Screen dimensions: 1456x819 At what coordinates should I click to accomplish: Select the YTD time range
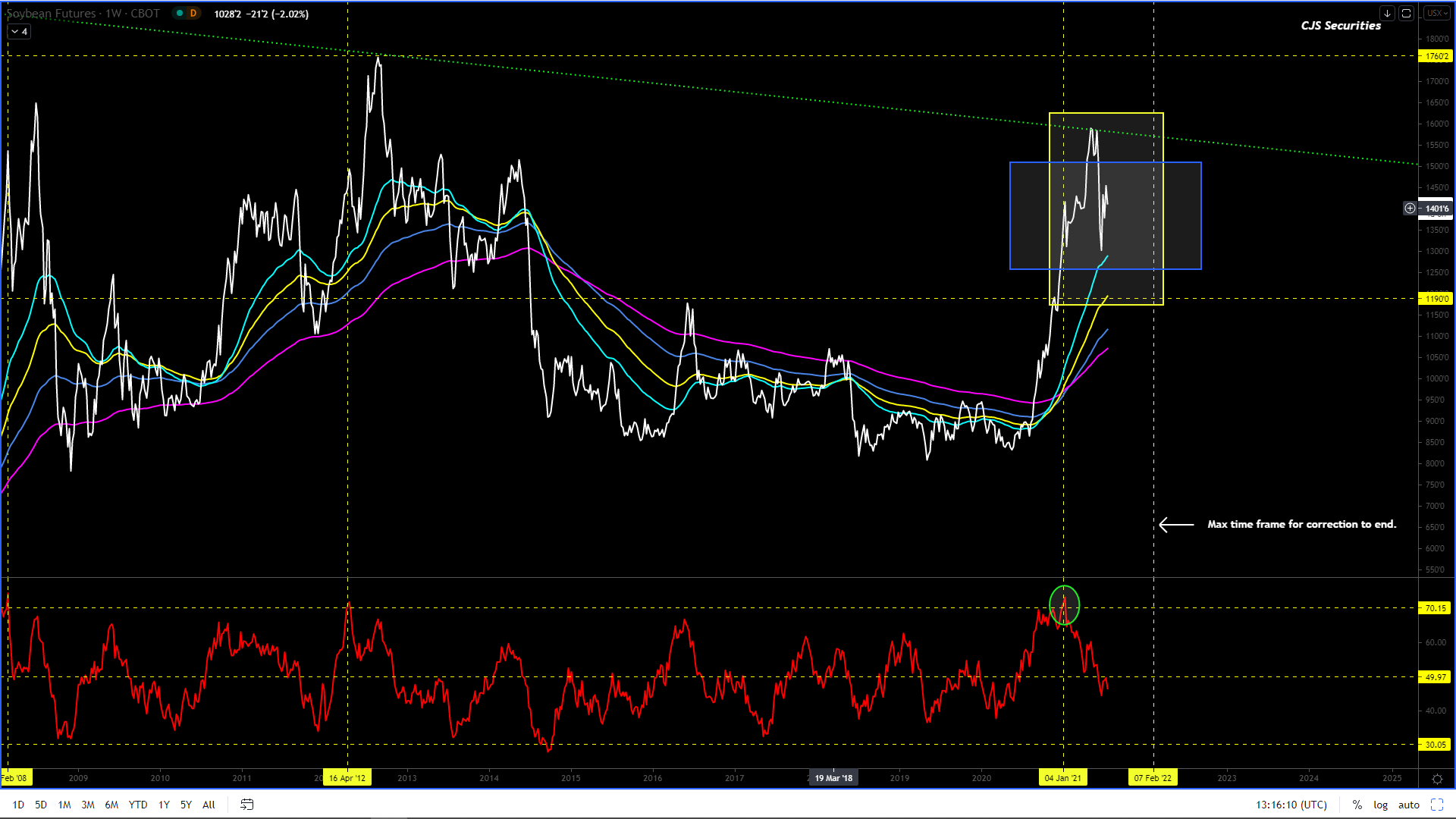138,805
